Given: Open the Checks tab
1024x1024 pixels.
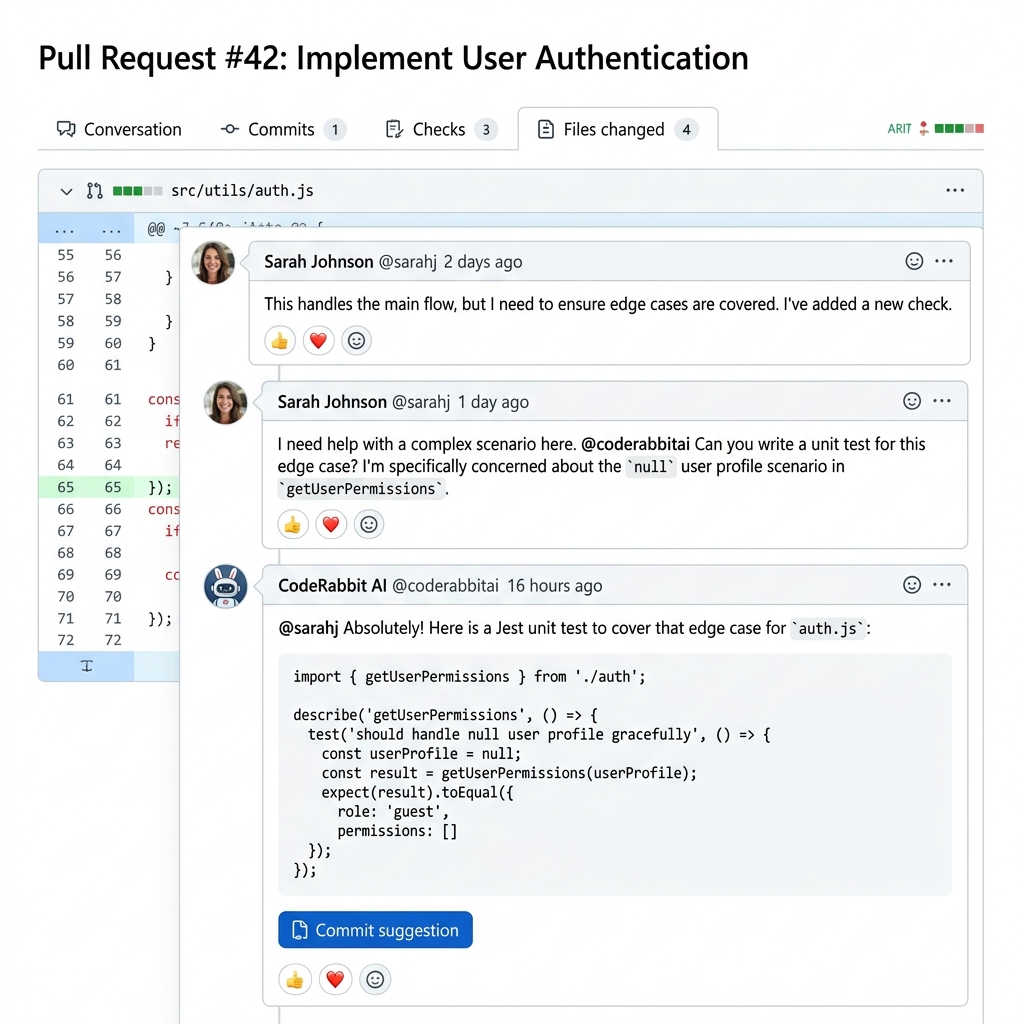Looking at the screenshot, I should tap(441, 129).
